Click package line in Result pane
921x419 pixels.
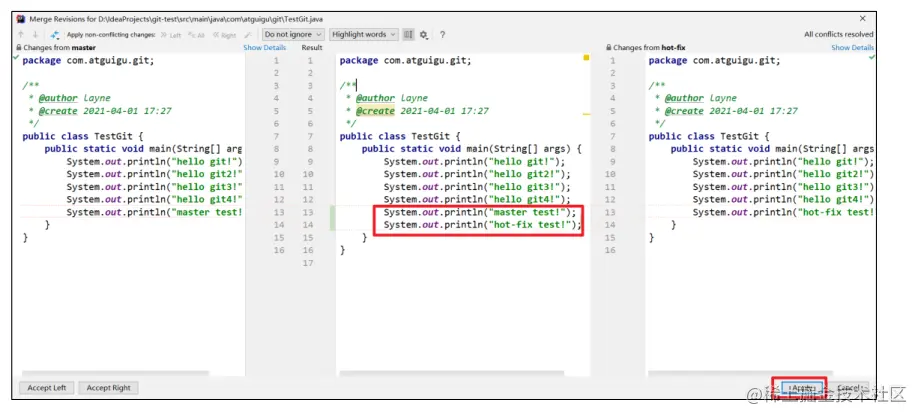click(x=405, y=61)
